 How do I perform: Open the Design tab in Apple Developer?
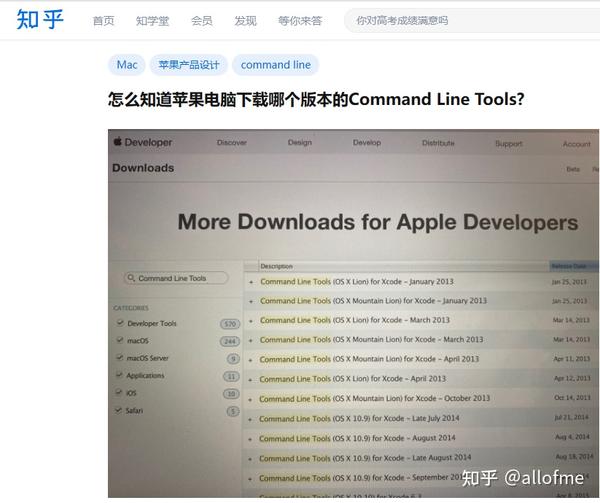click(x=300, y=143)
